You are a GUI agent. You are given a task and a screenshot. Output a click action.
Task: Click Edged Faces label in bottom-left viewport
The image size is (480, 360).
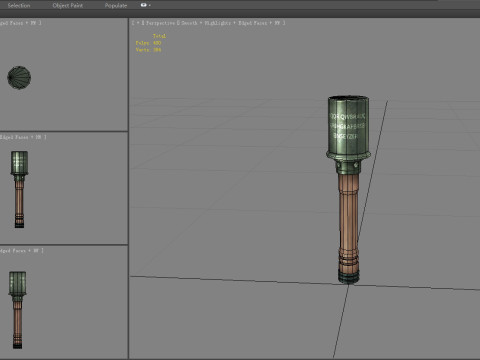click(x=13, y=250)
